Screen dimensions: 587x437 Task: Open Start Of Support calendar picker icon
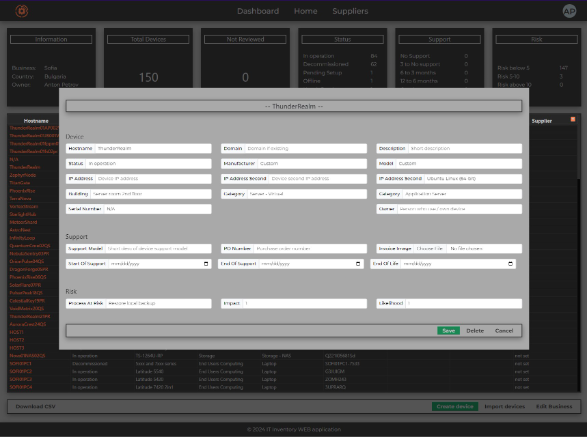[x=206, y=264]
